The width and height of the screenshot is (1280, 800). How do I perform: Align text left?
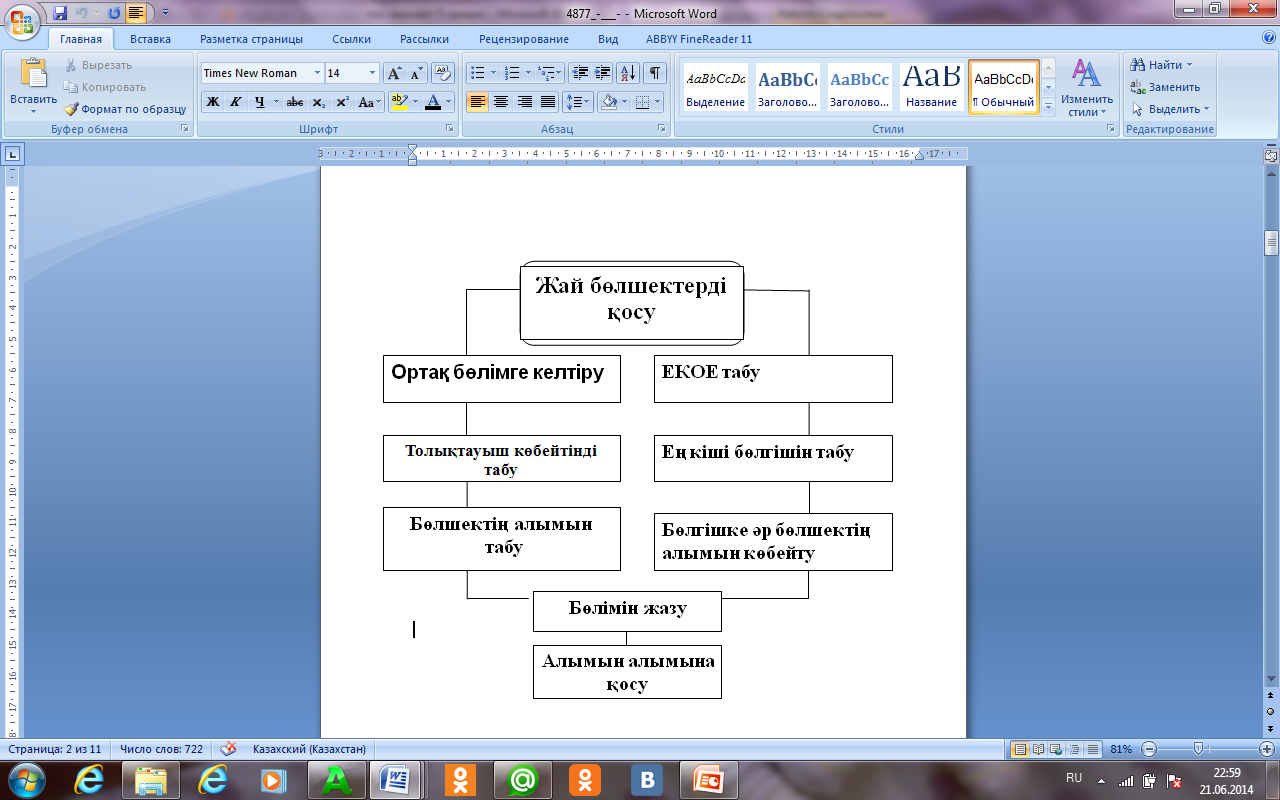coord(478,102)
